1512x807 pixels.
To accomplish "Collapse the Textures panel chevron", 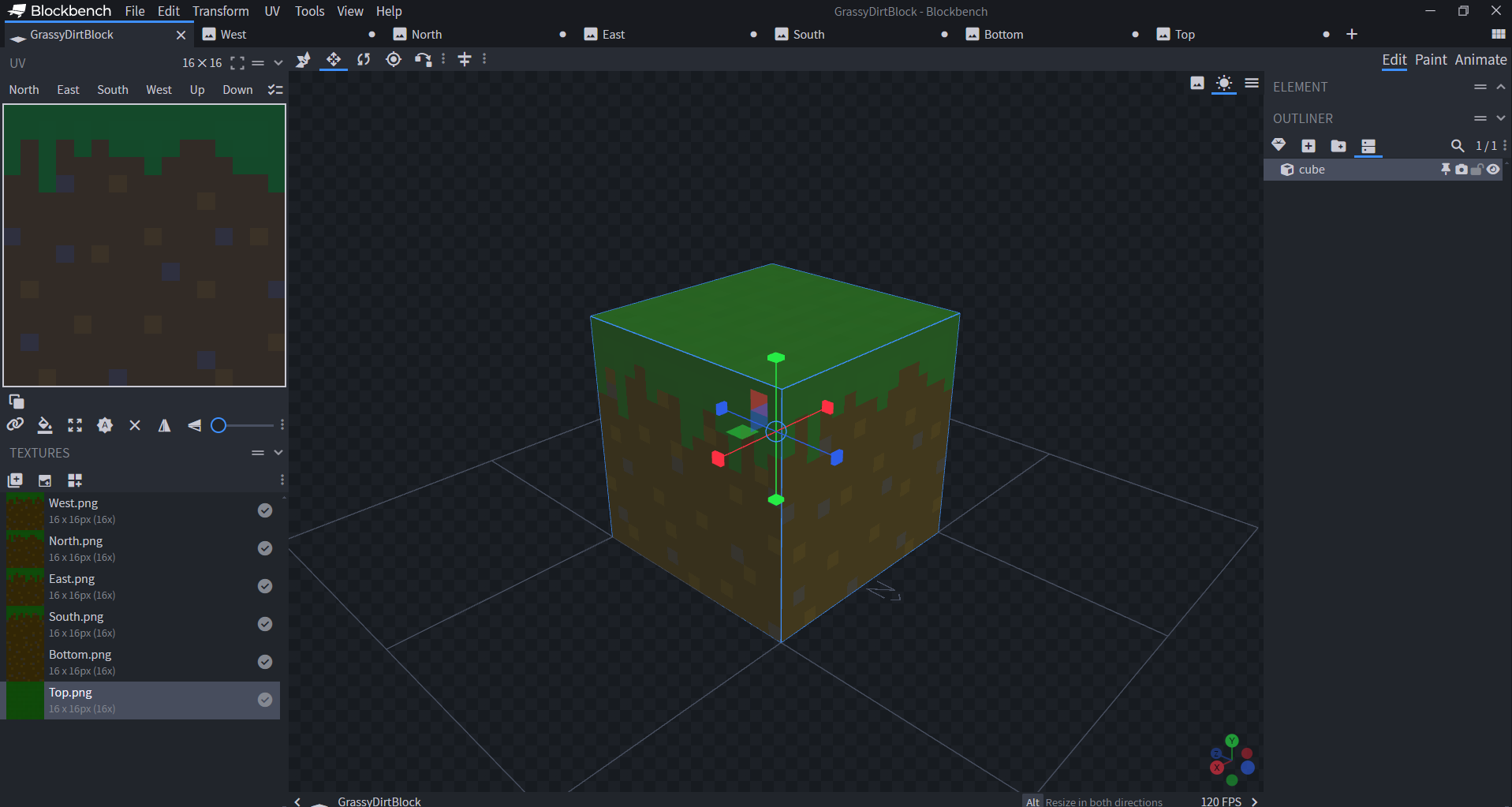I will click(278, 453).
